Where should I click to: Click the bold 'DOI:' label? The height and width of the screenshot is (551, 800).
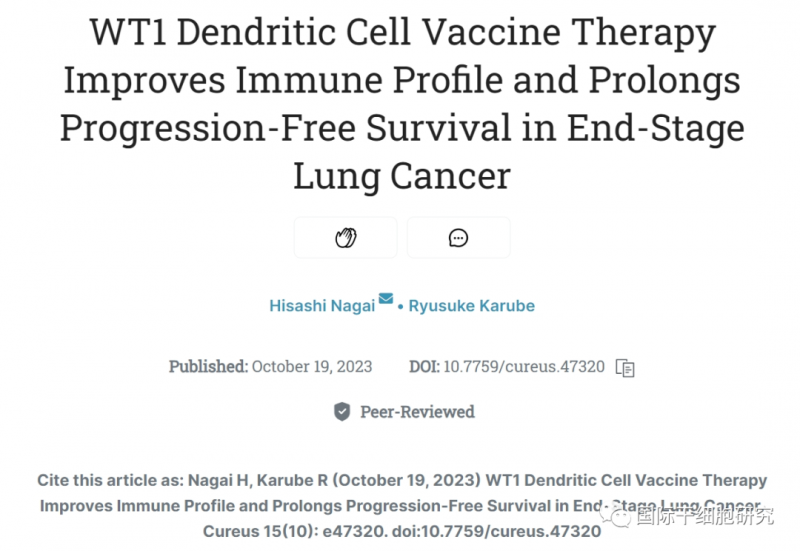(x=424, y=367)
